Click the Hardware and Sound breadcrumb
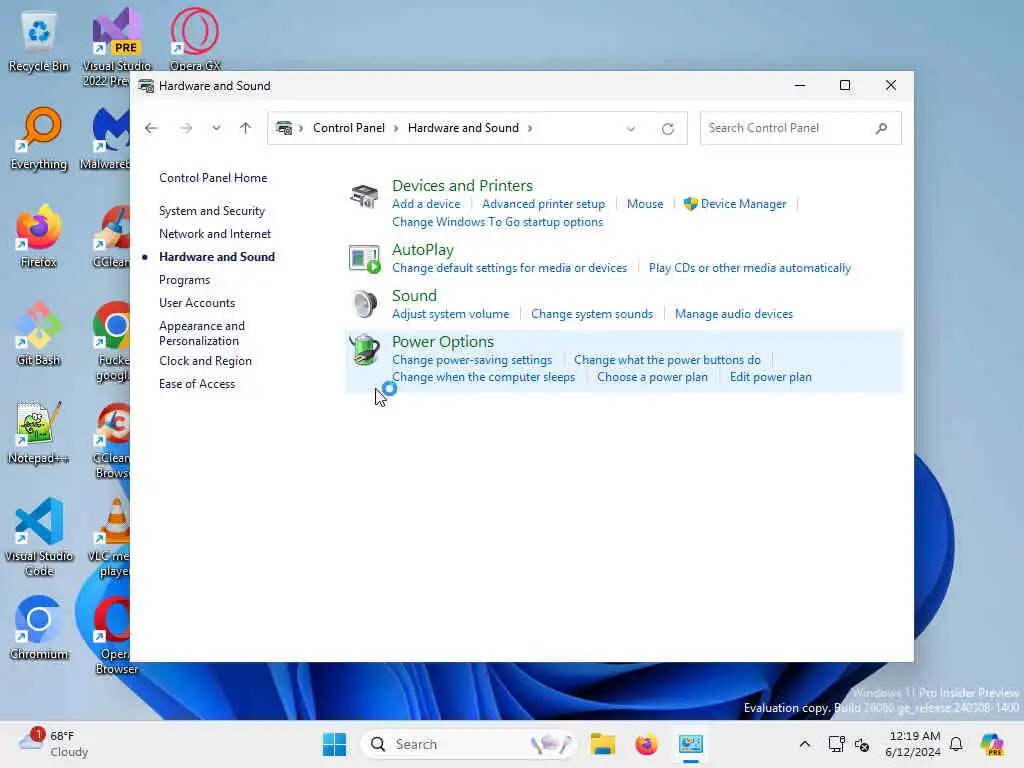 pyautogui.click(x=463, y=128)
